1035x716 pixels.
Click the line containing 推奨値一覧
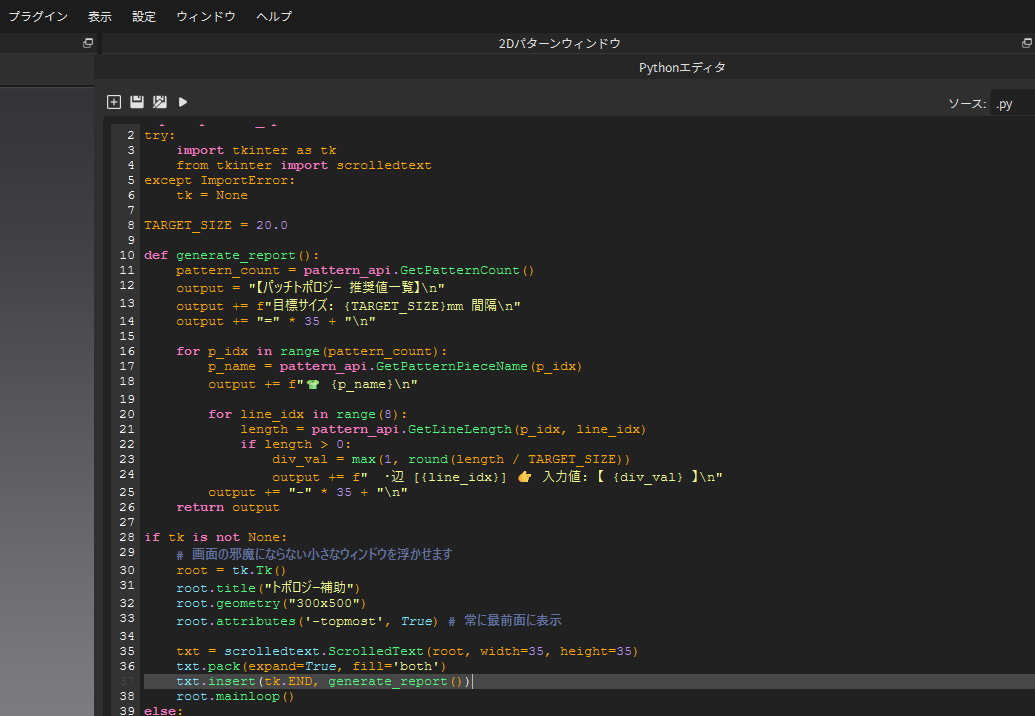click(310, 288)
